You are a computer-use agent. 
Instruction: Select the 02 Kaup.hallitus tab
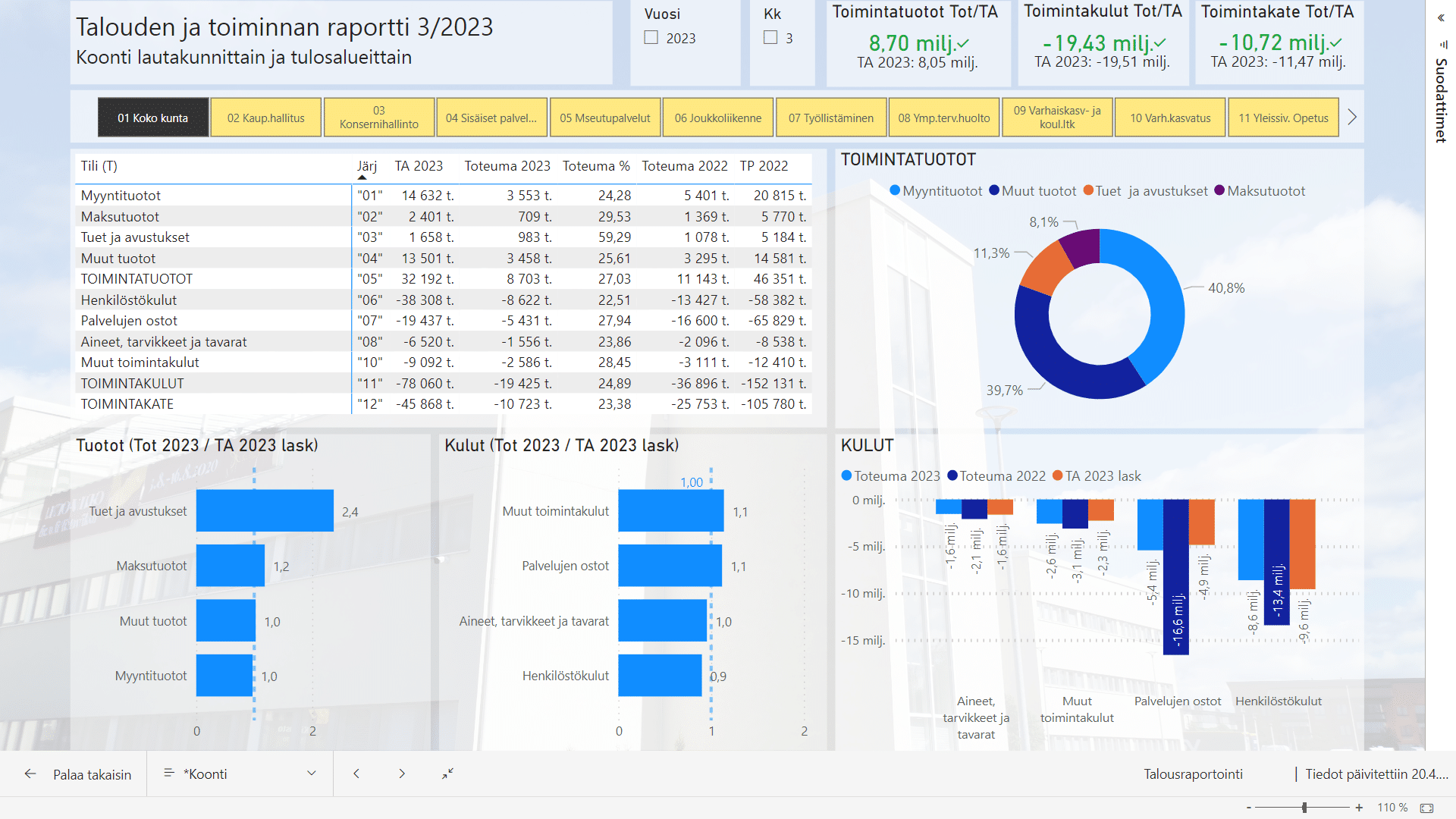[265, 118]
